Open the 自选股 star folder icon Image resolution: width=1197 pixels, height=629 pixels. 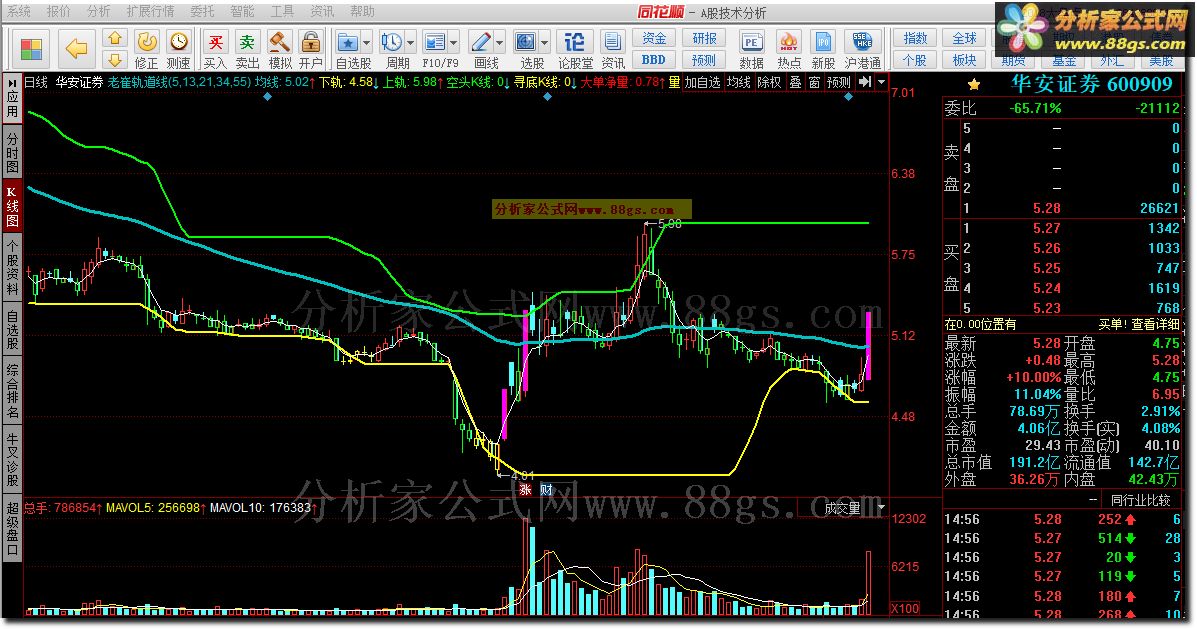click(348, 41)
